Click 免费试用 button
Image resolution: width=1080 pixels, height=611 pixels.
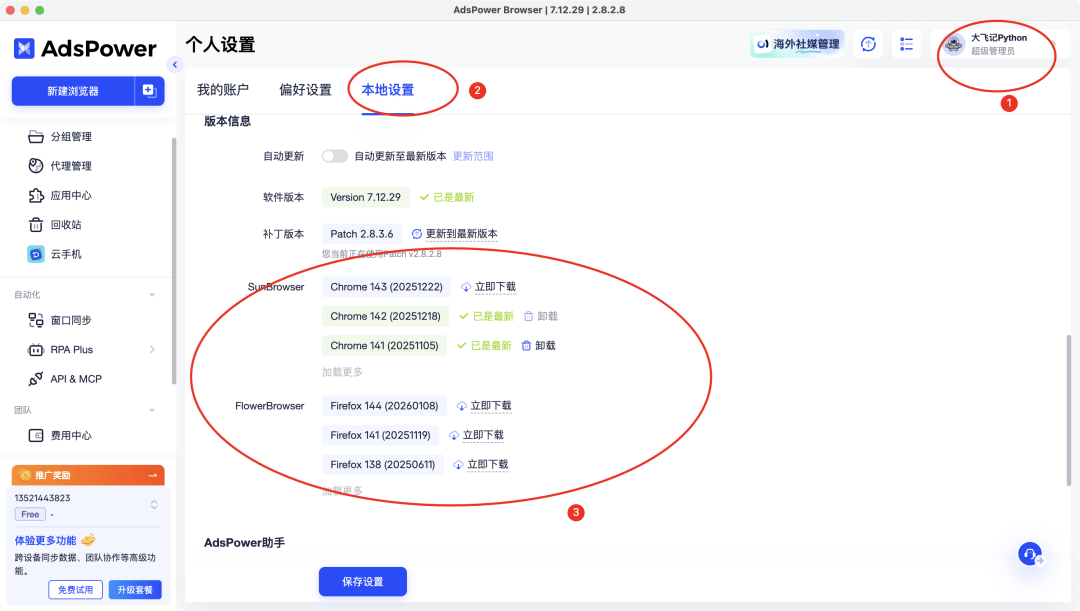[75, 590]
